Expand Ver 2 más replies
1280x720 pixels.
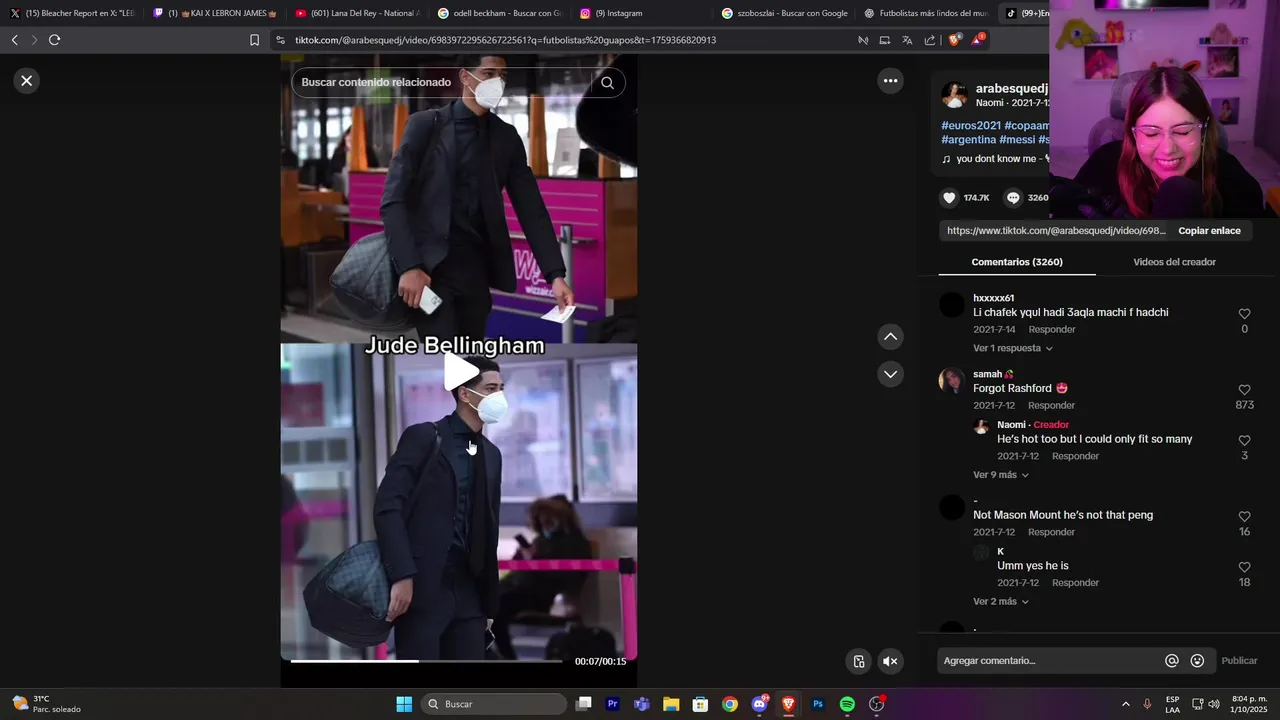(x=1001, y=602)
